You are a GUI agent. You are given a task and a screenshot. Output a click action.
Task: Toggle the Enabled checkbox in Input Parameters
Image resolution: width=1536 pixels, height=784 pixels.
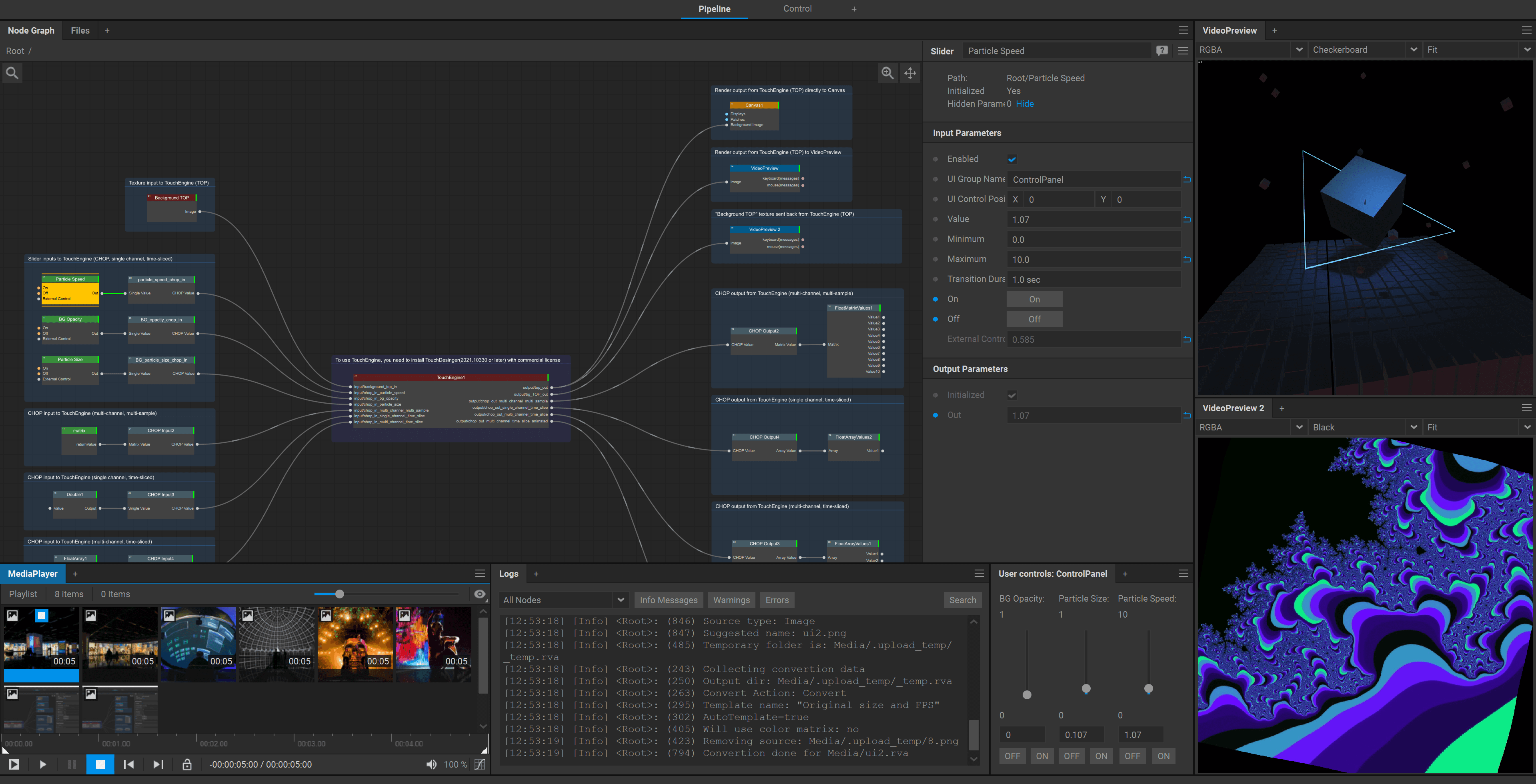tap(1012, 159)
